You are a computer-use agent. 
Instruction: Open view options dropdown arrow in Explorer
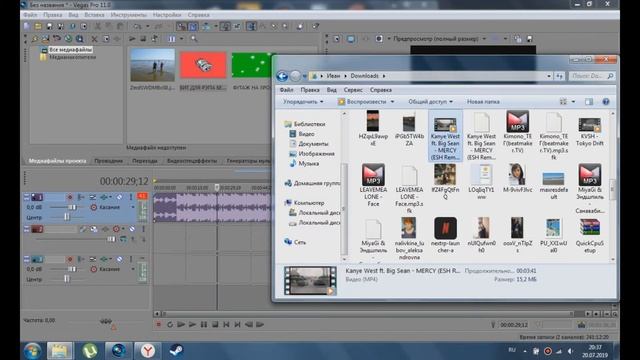click(573, 102)
